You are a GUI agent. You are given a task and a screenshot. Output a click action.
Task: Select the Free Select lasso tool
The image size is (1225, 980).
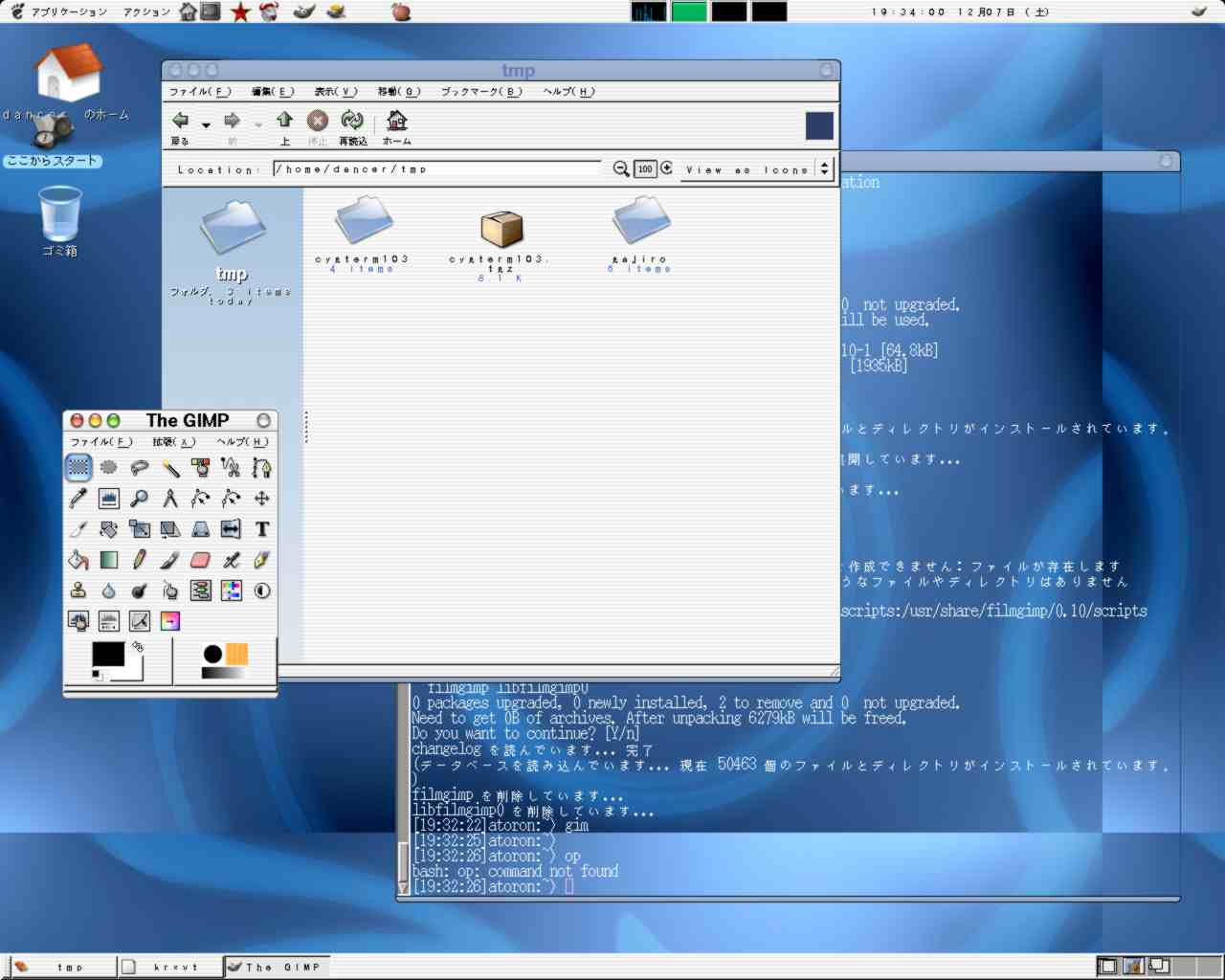tap(140, 467)
